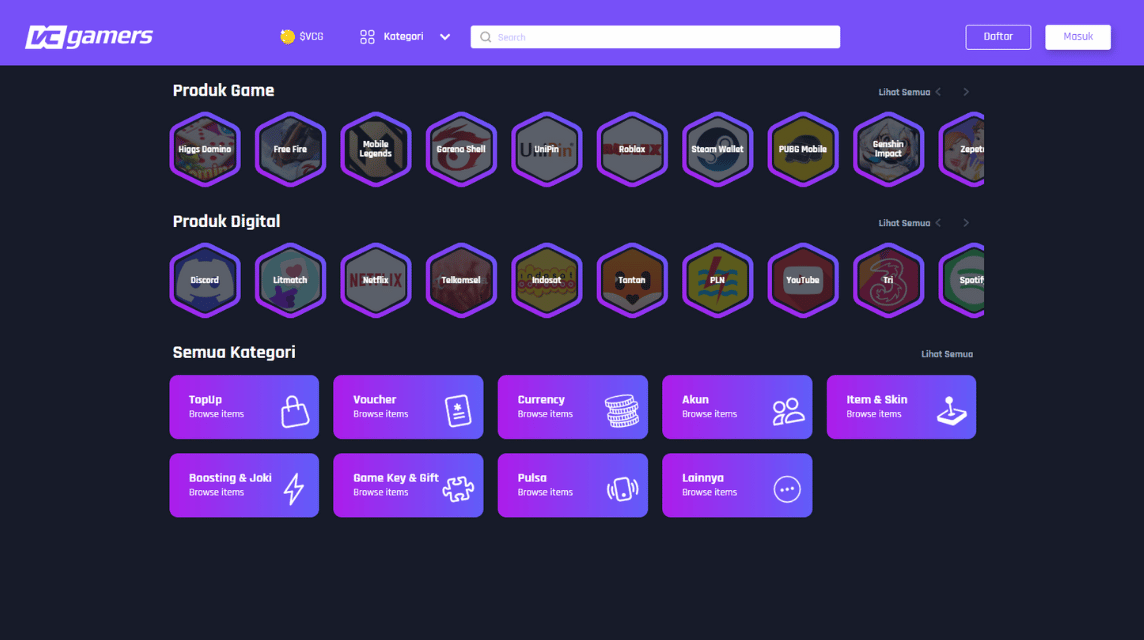The height and width of the screenshot is (640, 1144).
Task: Open the Zepeto game icon
Action: pos(962,150)
